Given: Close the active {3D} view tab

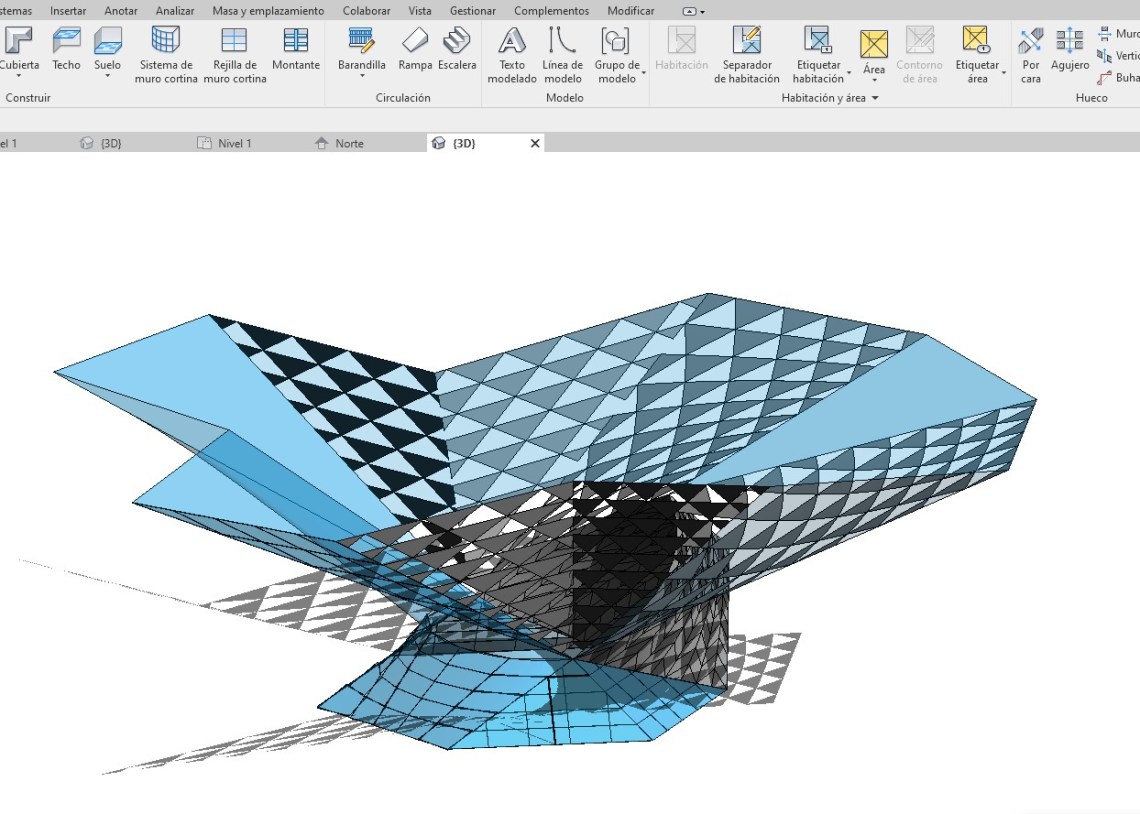Looking at the screenshot, I should (535, 143).
